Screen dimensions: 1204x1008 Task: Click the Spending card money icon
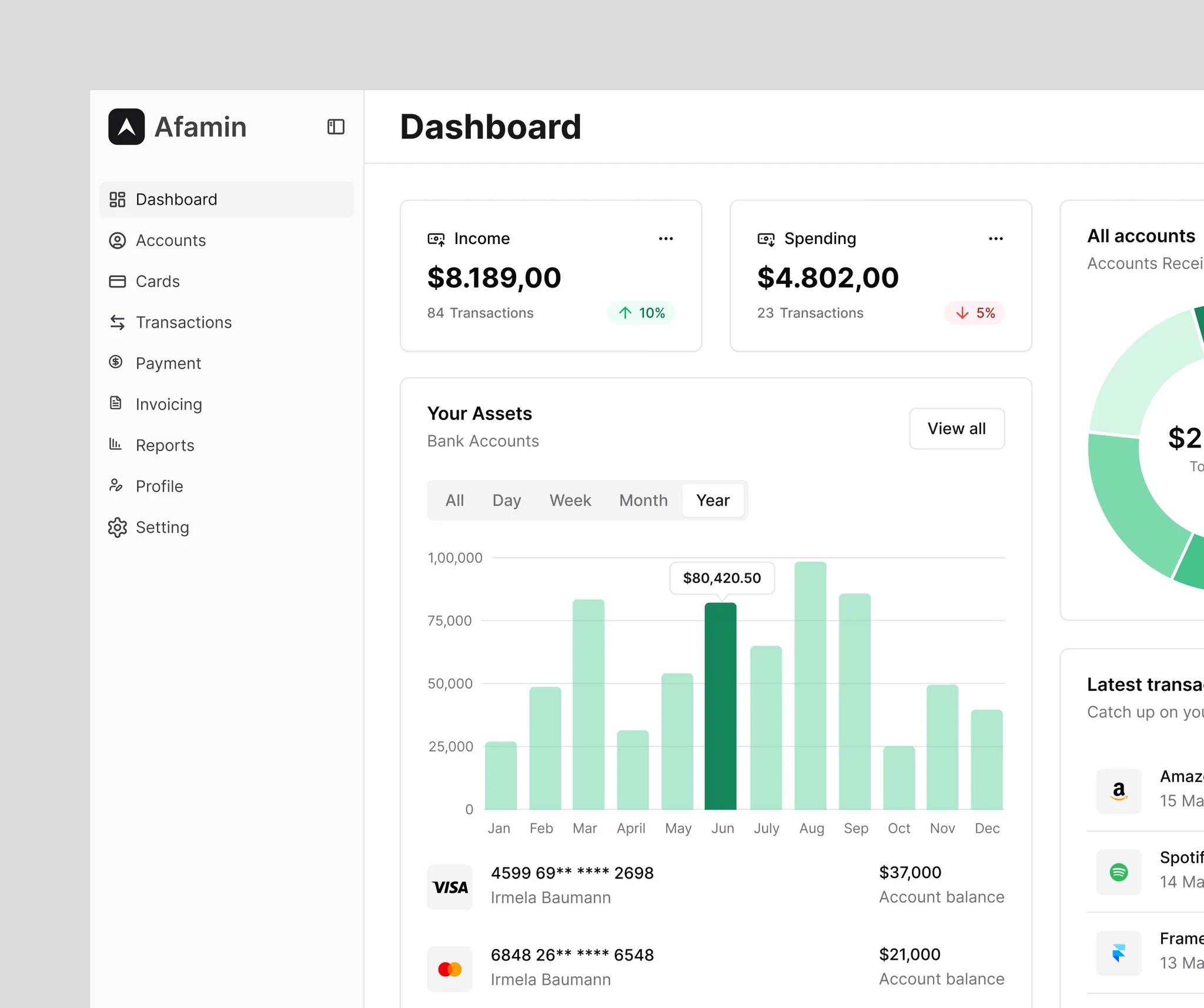point(766,239)
